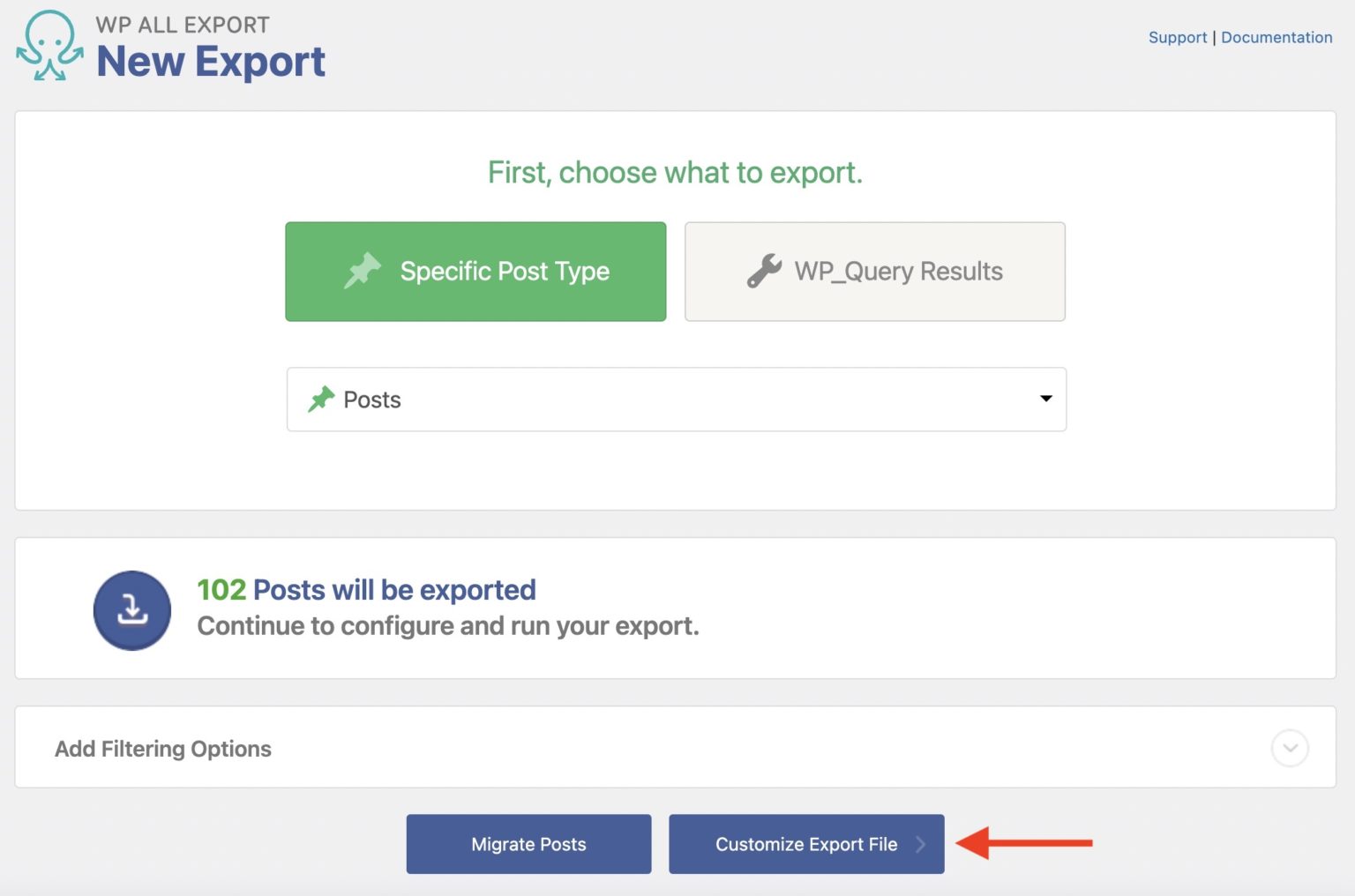Click the Posts dropdown caret arrow
Screen dimensions: 1355x896
[1046, 399]
